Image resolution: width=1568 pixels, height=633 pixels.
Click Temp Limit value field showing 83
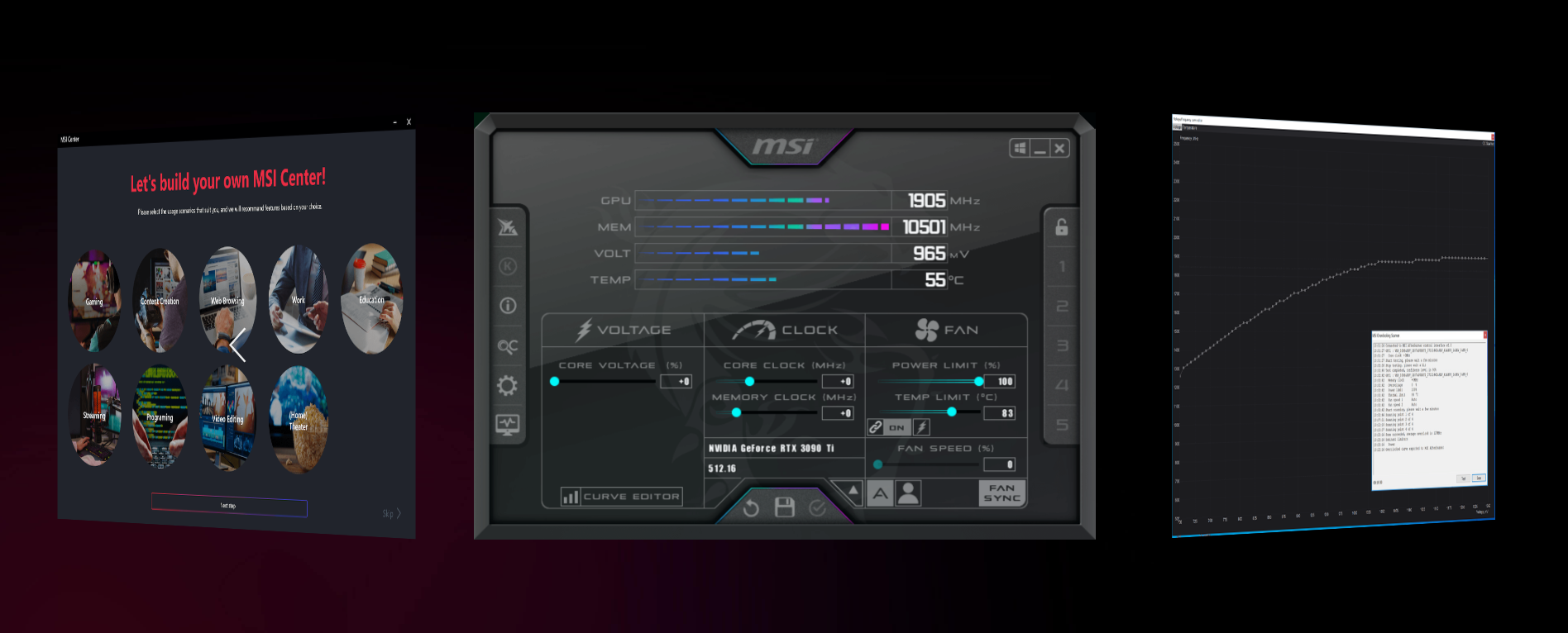(x=1000, y=412)
